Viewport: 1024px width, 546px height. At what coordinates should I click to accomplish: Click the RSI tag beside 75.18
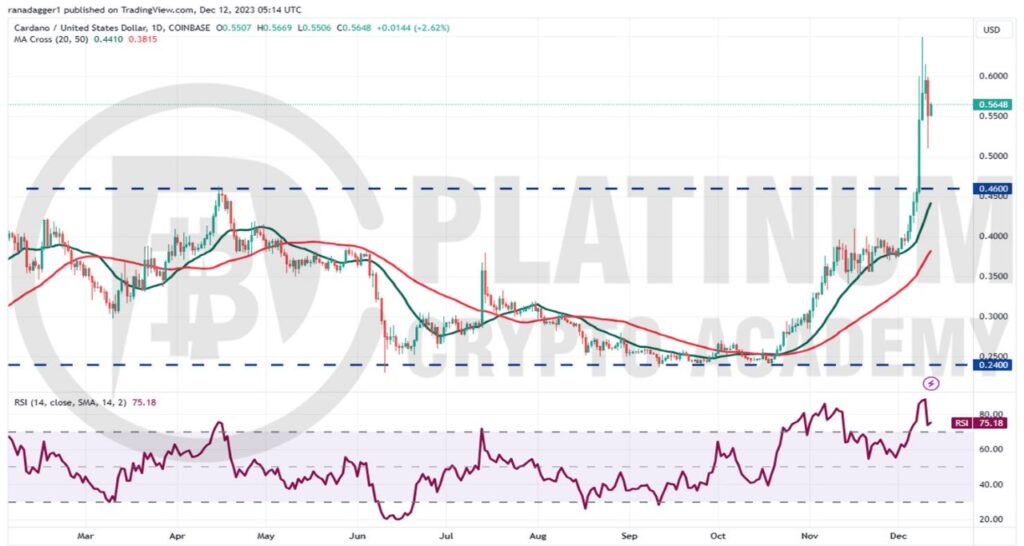pyautogui.click(x=962, y=423)
